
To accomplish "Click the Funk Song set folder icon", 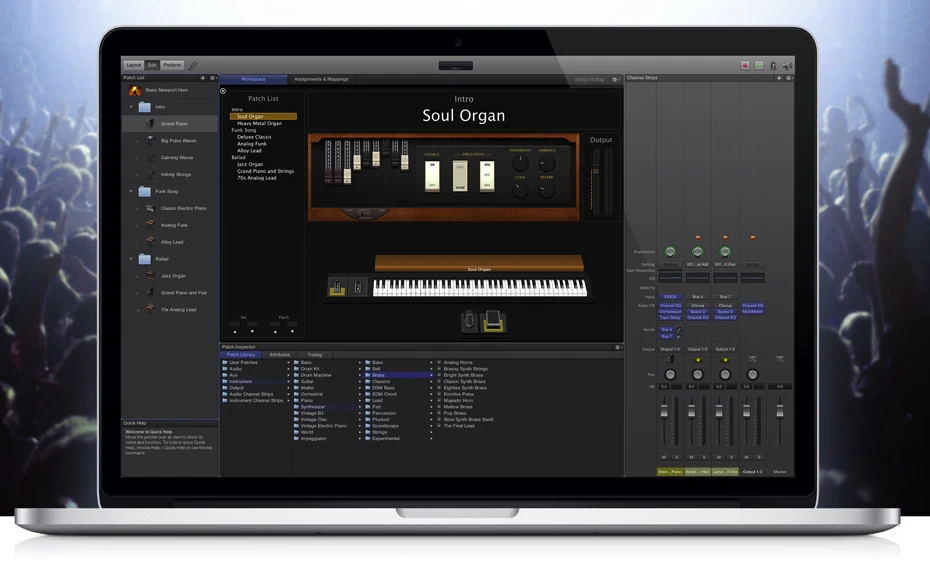I will click(x=145, y=191).
